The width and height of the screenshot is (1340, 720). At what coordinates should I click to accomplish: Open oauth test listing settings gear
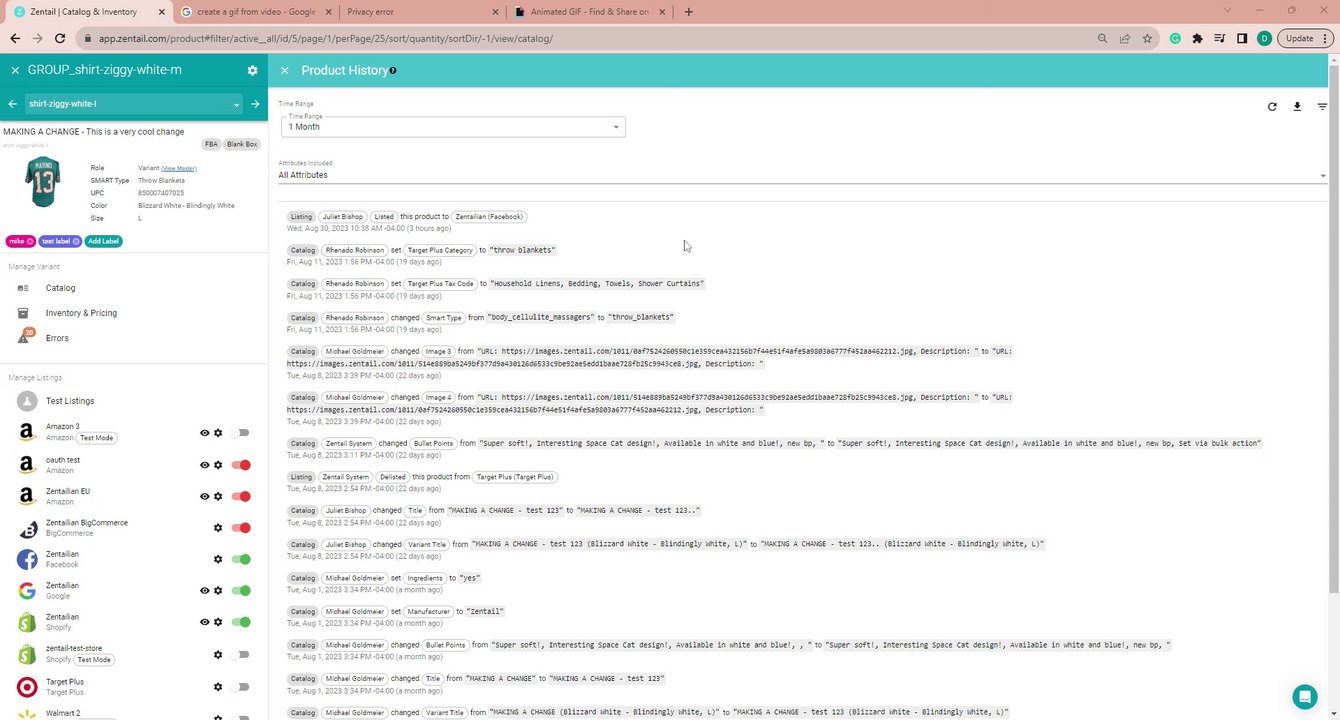218,465
